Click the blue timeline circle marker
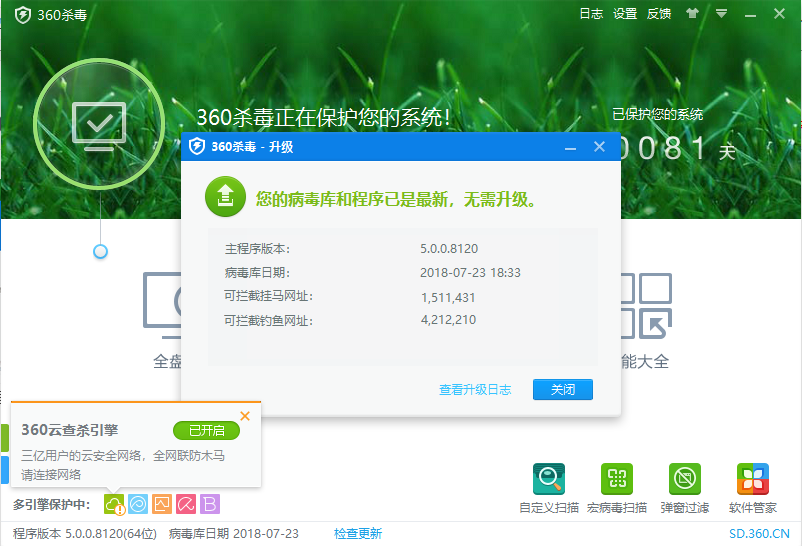Image resolution: width=802 pixels, height=546 pixels. [100, 251]
